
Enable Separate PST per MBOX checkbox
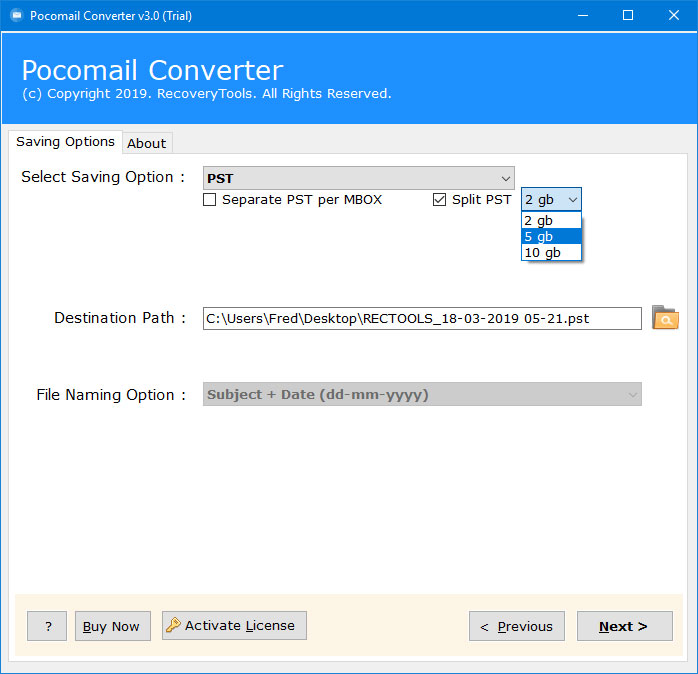(x=209, y=199)
